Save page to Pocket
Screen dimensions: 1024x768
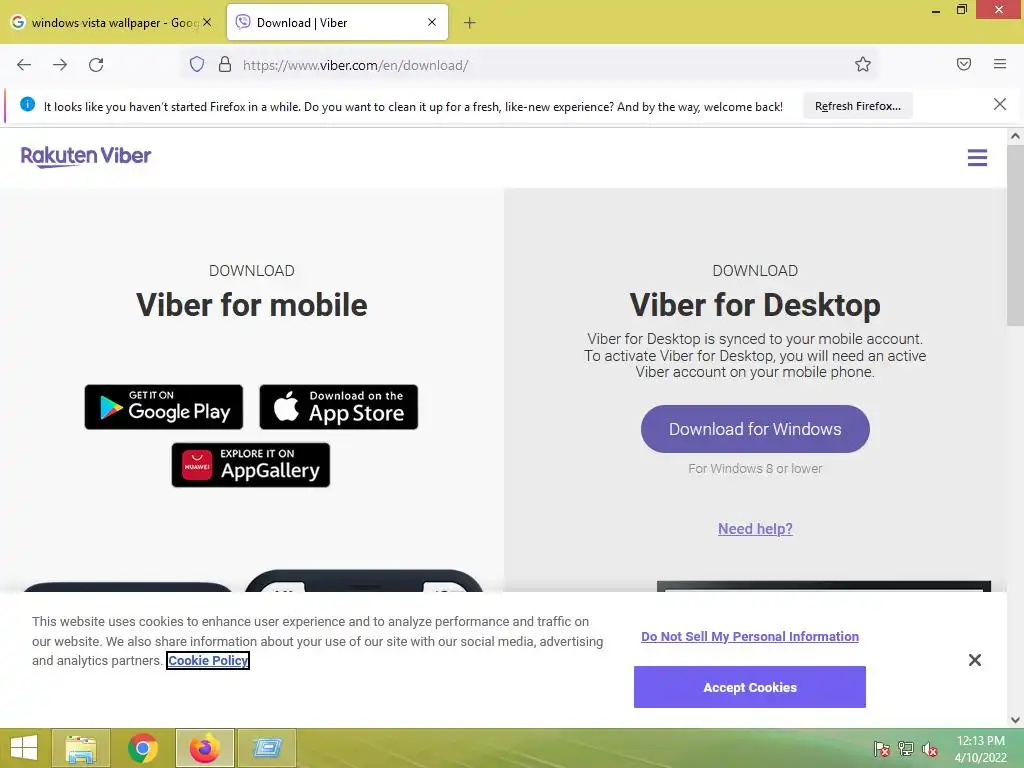click(x=964, y=64)
